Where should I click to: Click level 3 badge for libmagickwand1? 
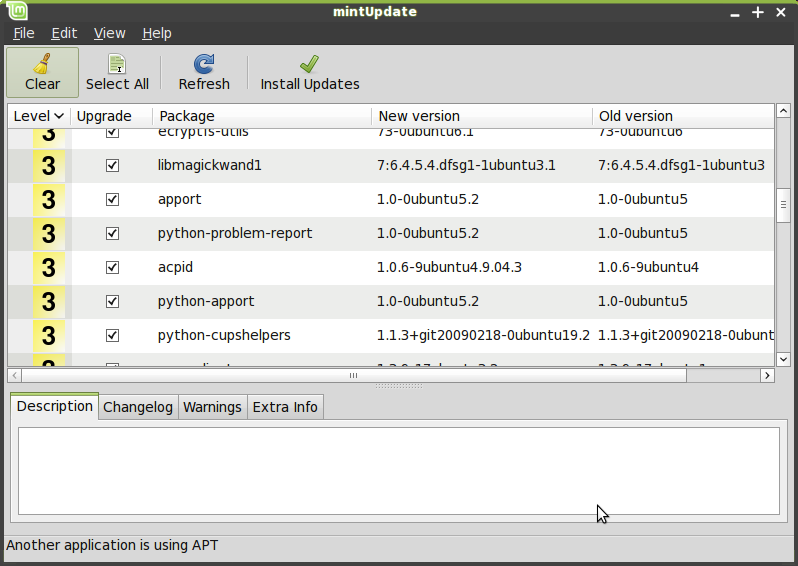(x=49, y=165)
